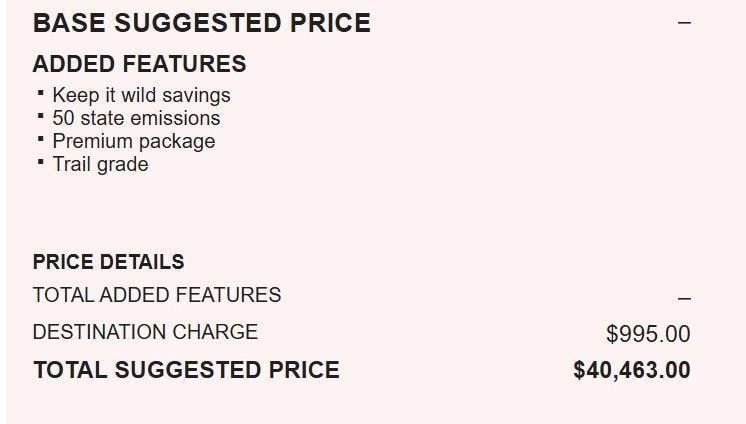Viewport: 746px width, 424px height.
Task: Click the Price Details heading
Action: [108, 262]
